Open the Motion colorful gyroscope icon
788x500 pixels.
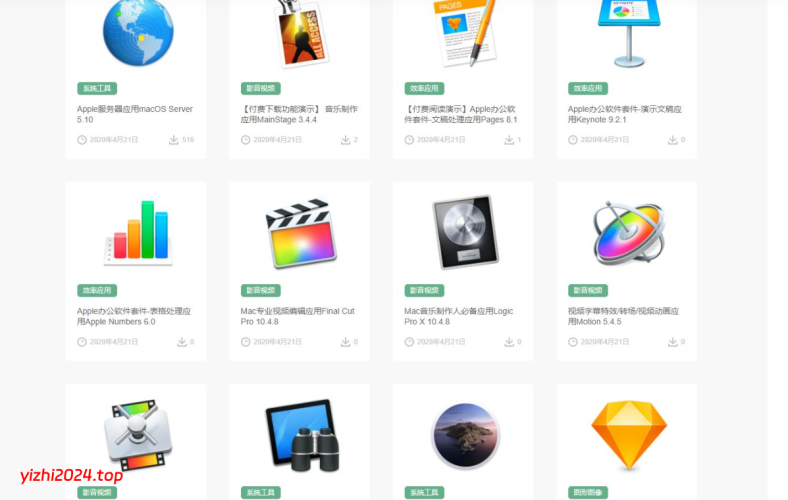click(x=628, y=233)
